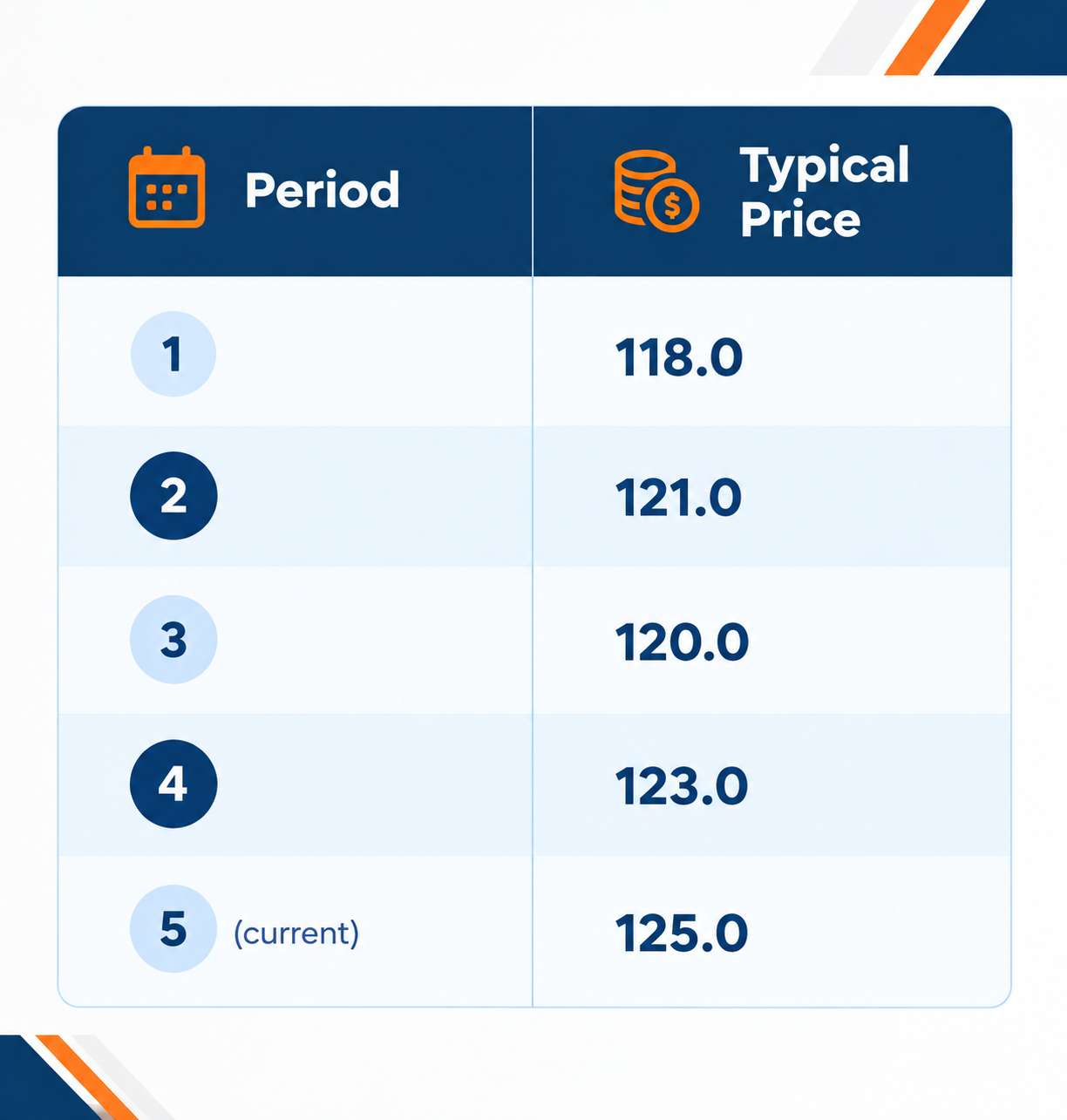This screenshot has width=1067, height=1120.
Task: Select the dark period 2 badge
Action: point(173,496)
